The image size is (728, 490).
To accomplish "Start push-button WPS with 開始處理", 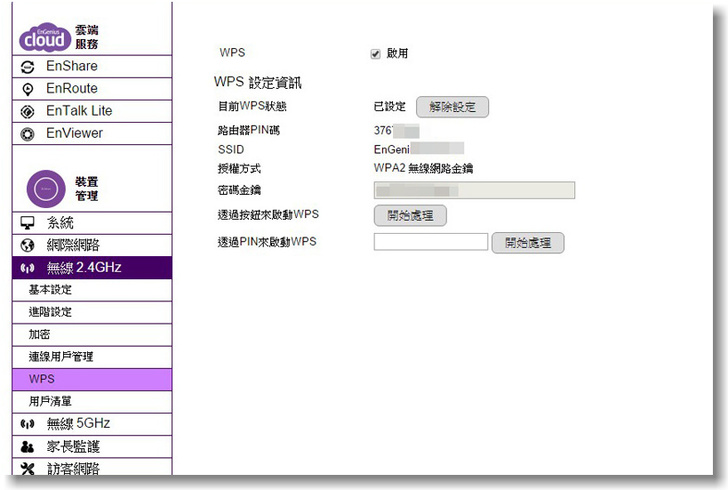I will point(410,215).
